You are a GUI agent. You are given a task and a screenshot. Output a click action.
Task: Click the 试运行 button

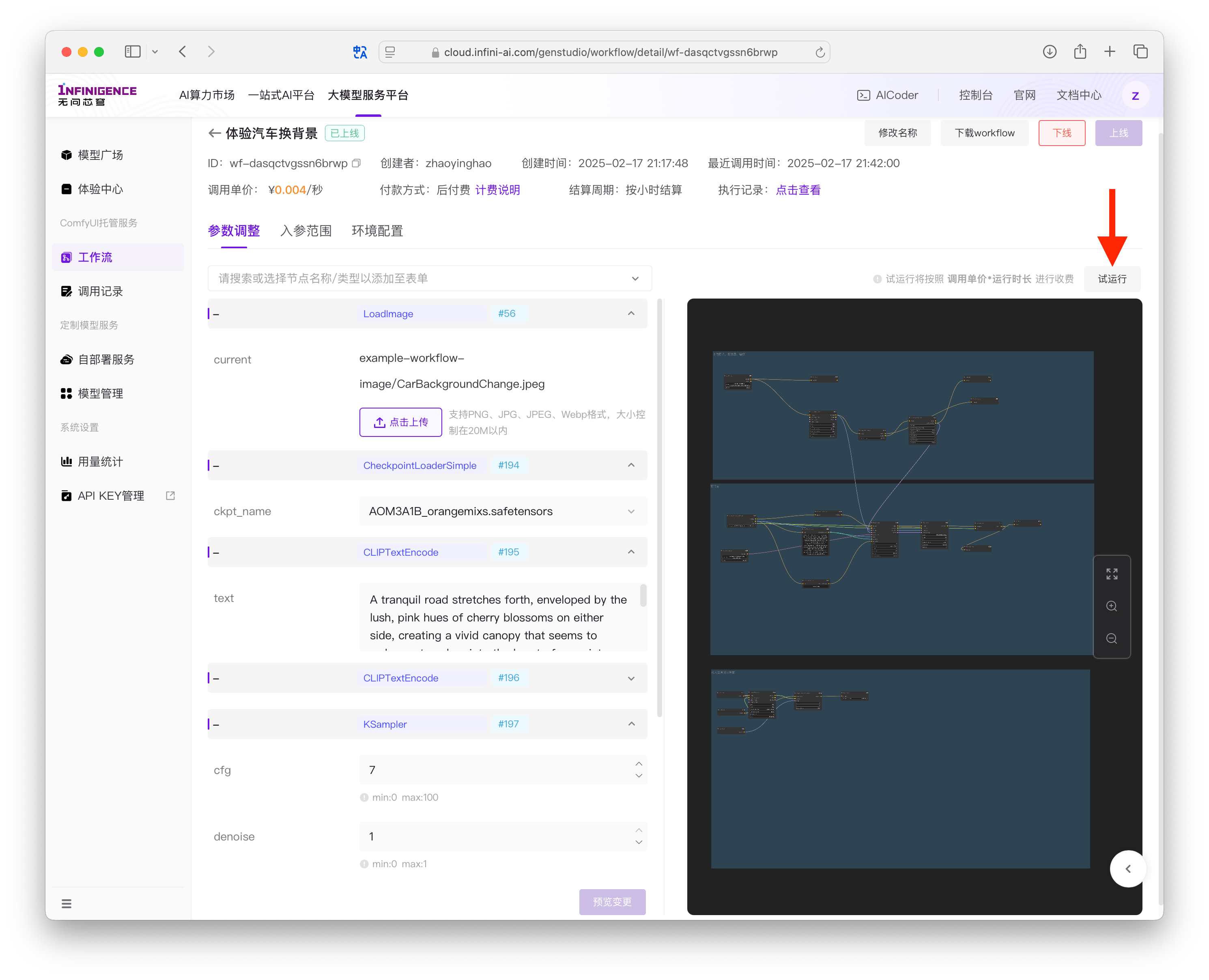(x=1112, y=279)
